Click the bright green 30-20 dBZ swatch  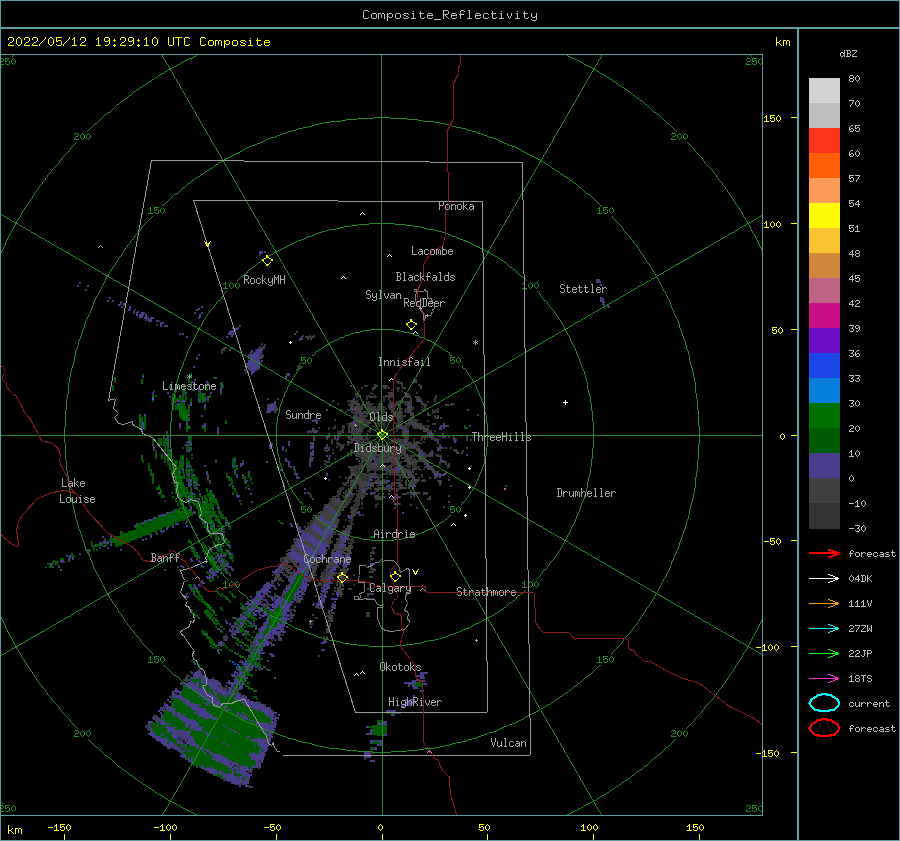[824, 416]
